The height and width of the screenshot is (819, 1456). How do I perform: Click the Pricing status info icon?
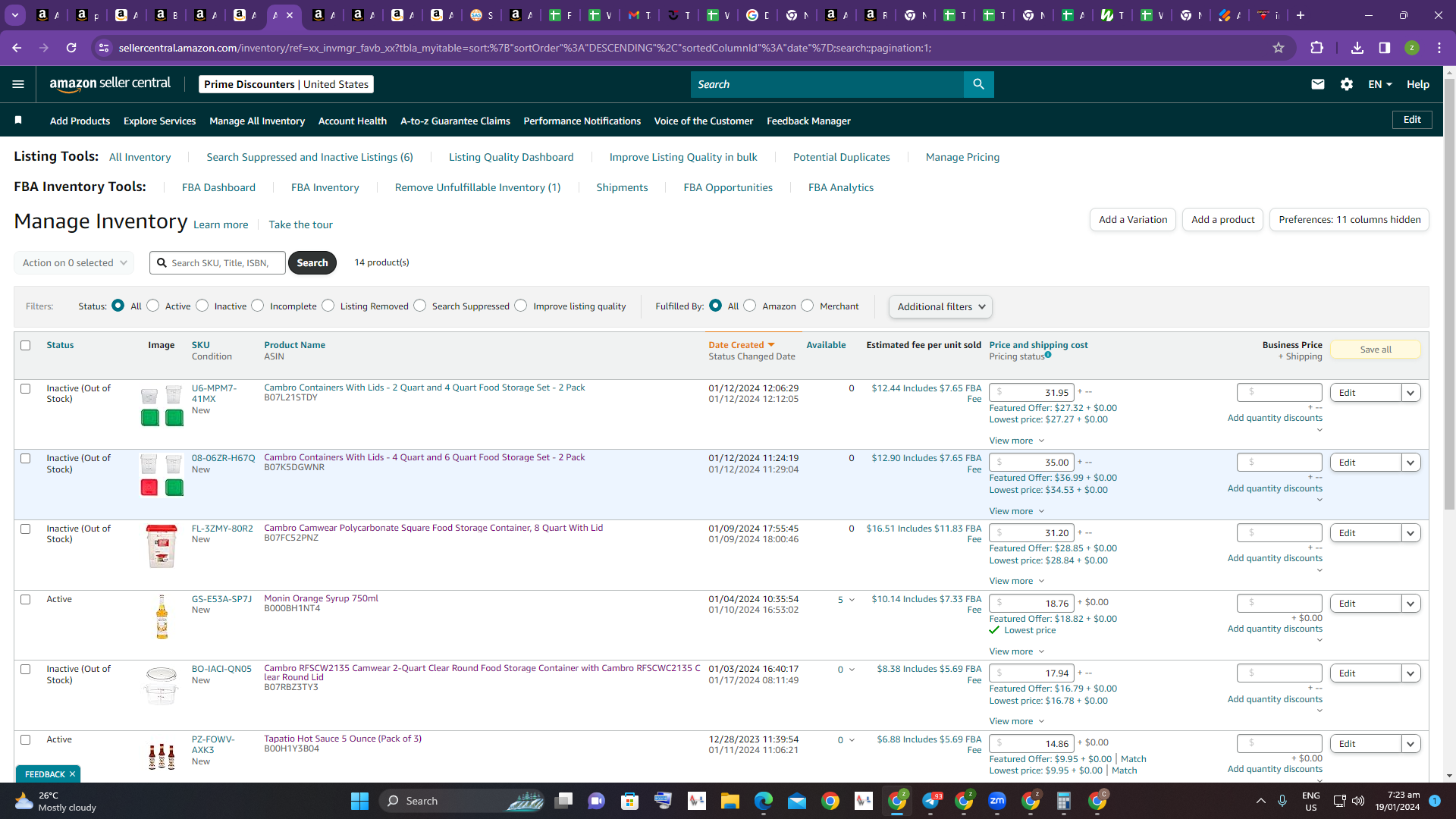pyautogui.click(x=1048, y=354)
